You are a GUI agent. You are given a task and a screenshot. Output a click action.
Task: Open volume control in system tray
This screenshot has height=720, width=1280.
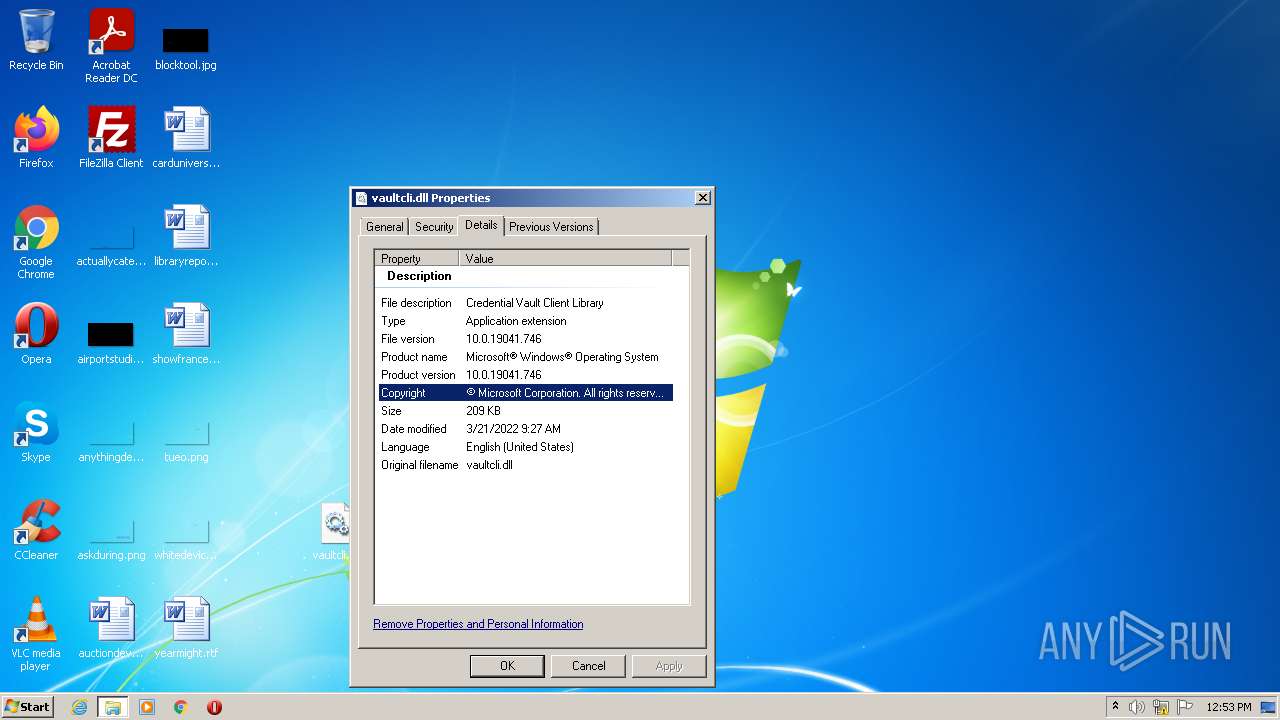(x=1137, y=707)
